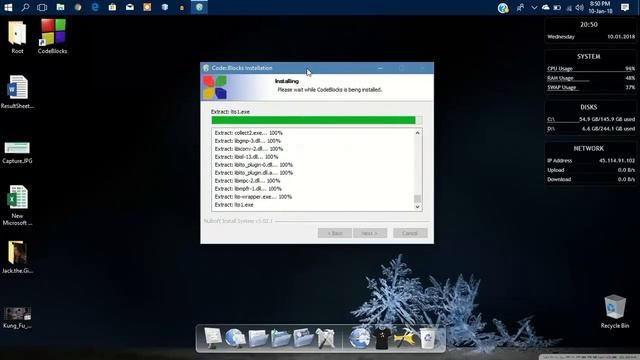Image resolution: width=640 pixels, height=360 pixels.
Task: Select the log line 'Extract: collect2.exe... 100%'
Action: click(x=248, y=133)
